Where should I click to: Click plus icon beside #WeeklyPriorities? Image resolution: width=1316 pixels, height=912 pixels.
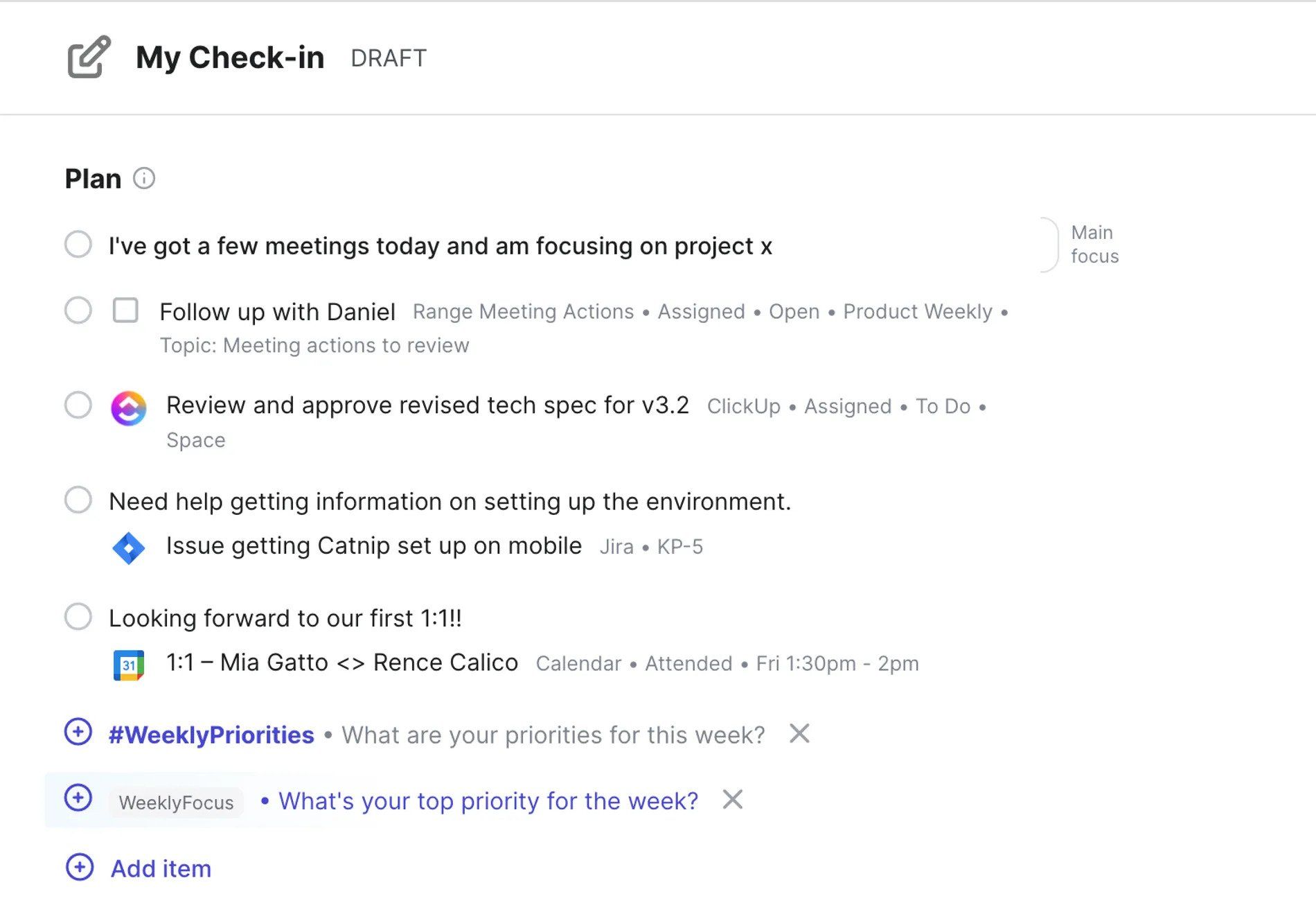(x=78, y=732)
